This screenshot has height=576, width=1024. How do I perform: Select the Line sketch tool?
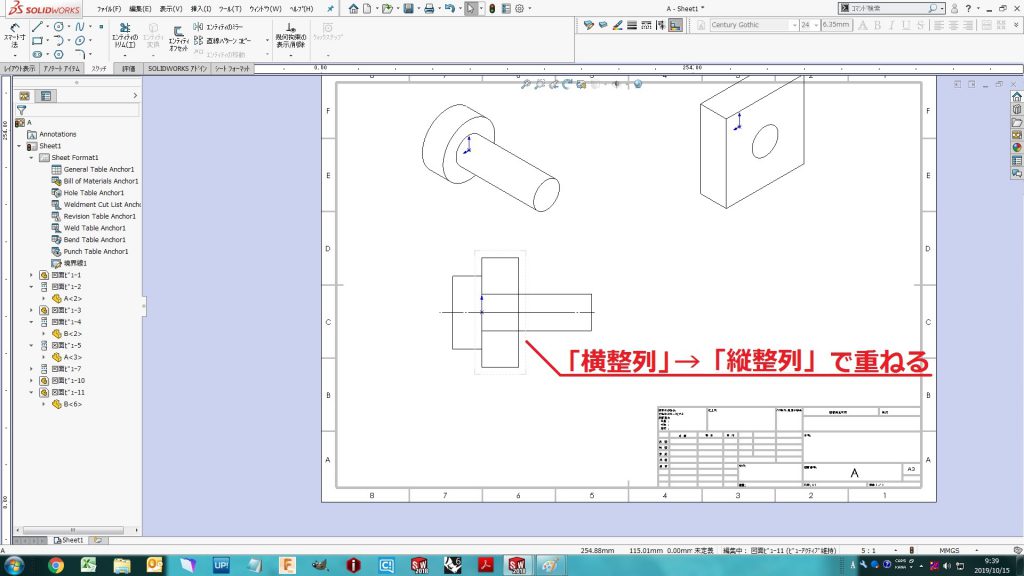[36, 26]
